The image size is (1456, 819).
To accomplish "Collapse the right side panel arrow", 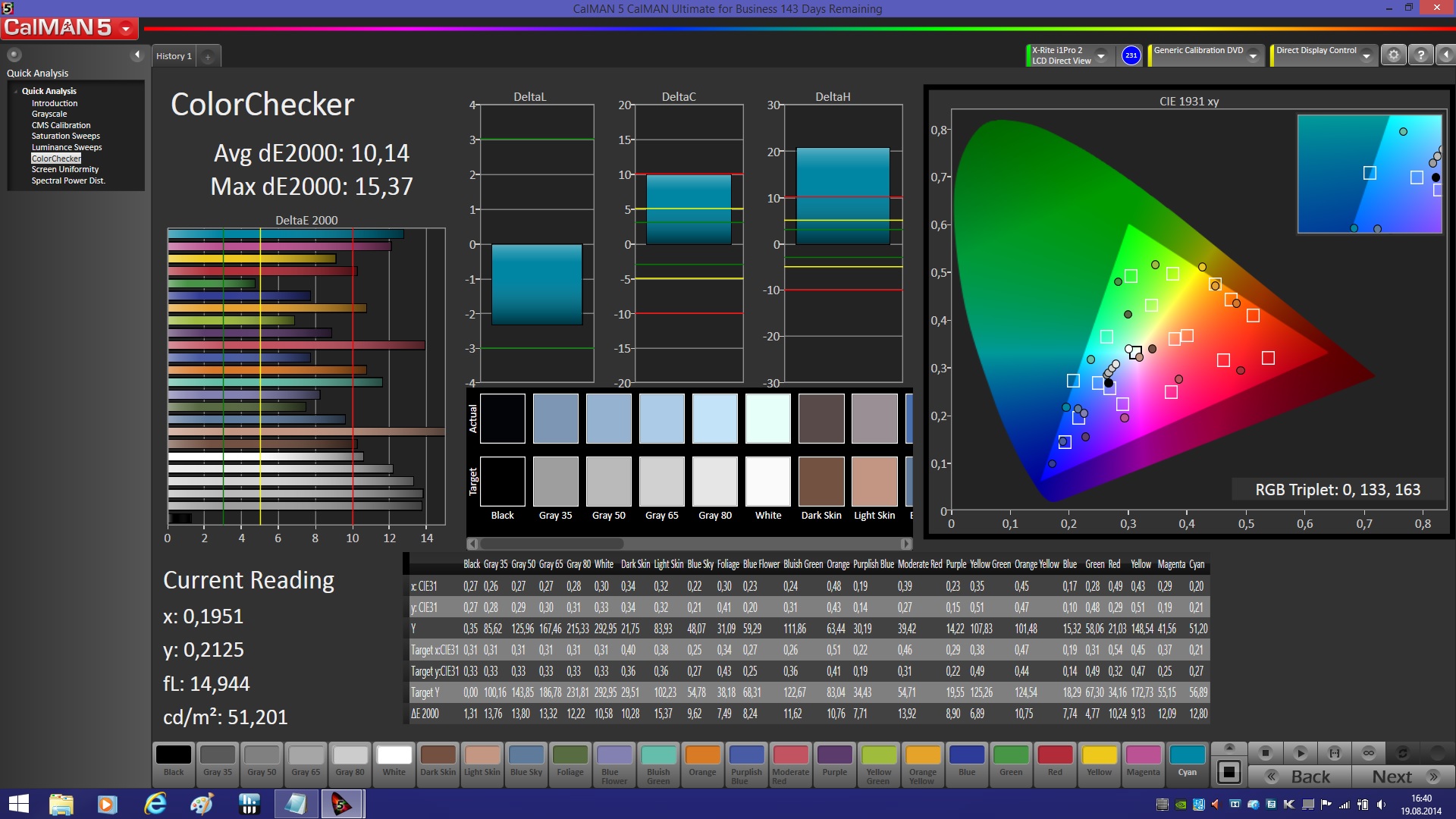I will tap(1445, 55).
